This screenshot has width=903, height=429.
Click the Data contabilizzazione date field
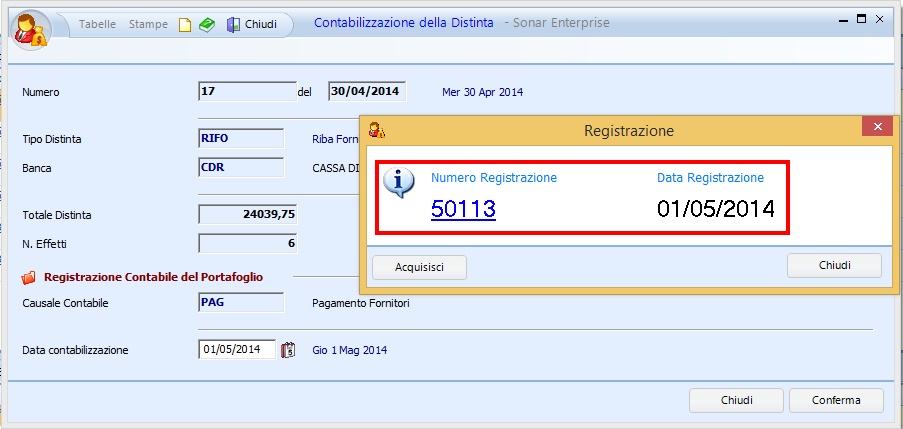[x=237, y=350]
